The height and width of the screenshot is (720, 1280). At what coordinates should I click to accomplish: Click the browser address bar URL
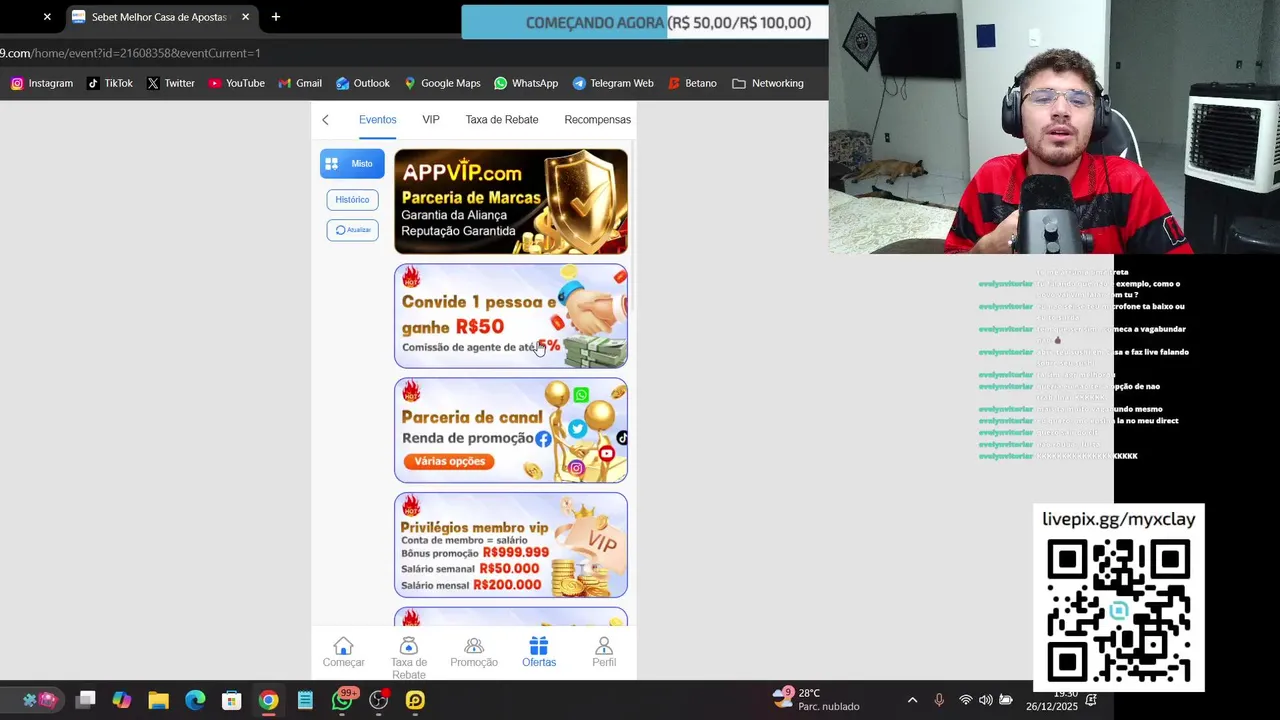(x=130, y=53)
